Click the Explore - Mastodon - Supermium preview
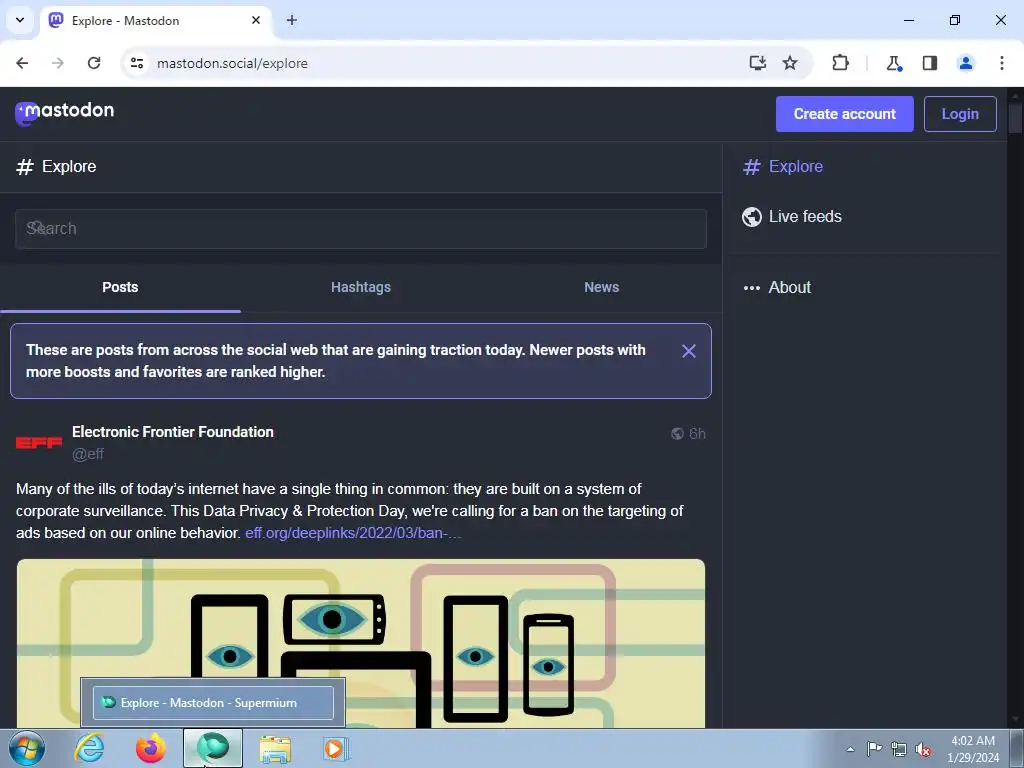Screen dimensions: 1024x768 tap(213, 703)
